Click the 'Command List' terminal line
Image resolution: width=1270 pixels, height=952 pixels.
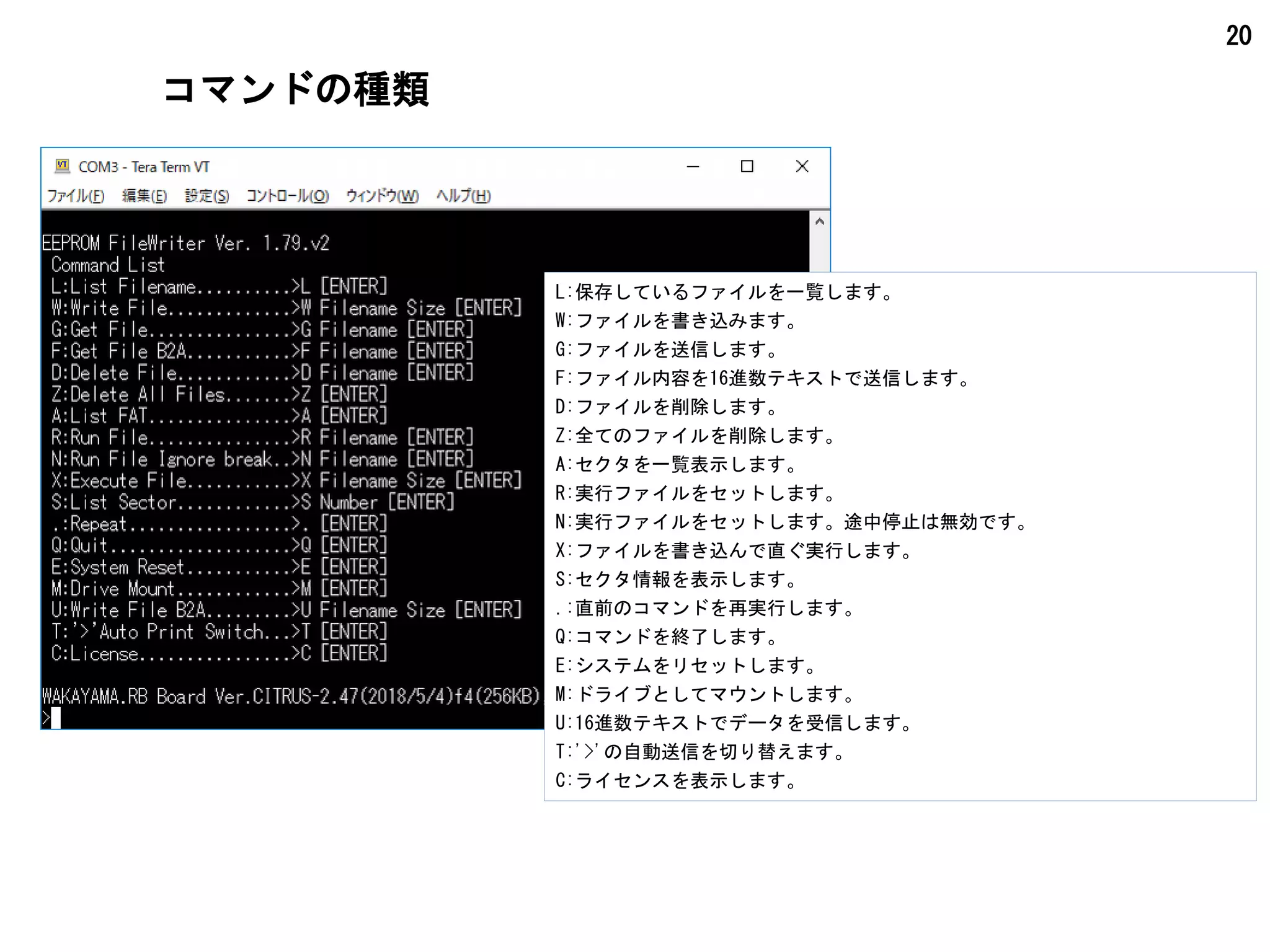coord(108,265)
